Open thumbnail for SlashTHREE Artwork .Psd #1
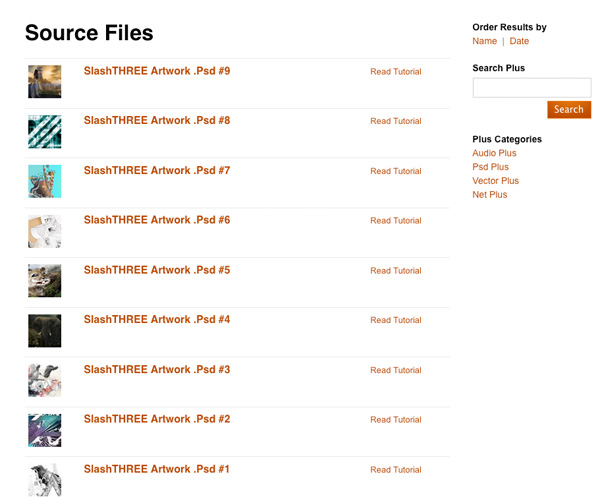The height and width of the screenshot is (499, 600). 44,480
